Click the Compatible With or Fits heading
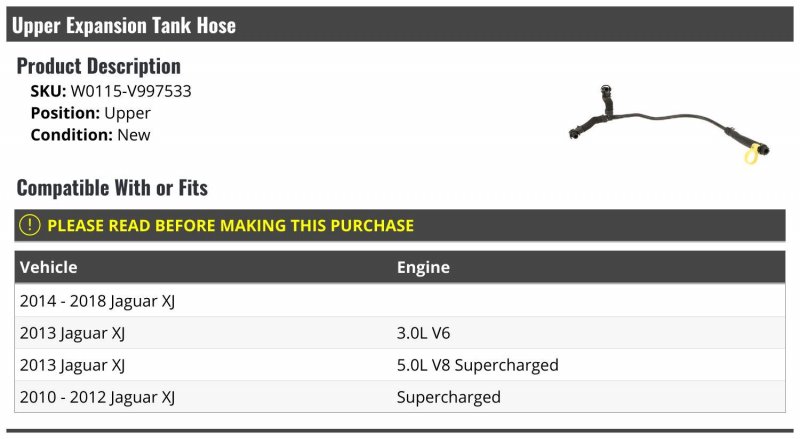Screen dimensions: 800x439 pos(112,188)
